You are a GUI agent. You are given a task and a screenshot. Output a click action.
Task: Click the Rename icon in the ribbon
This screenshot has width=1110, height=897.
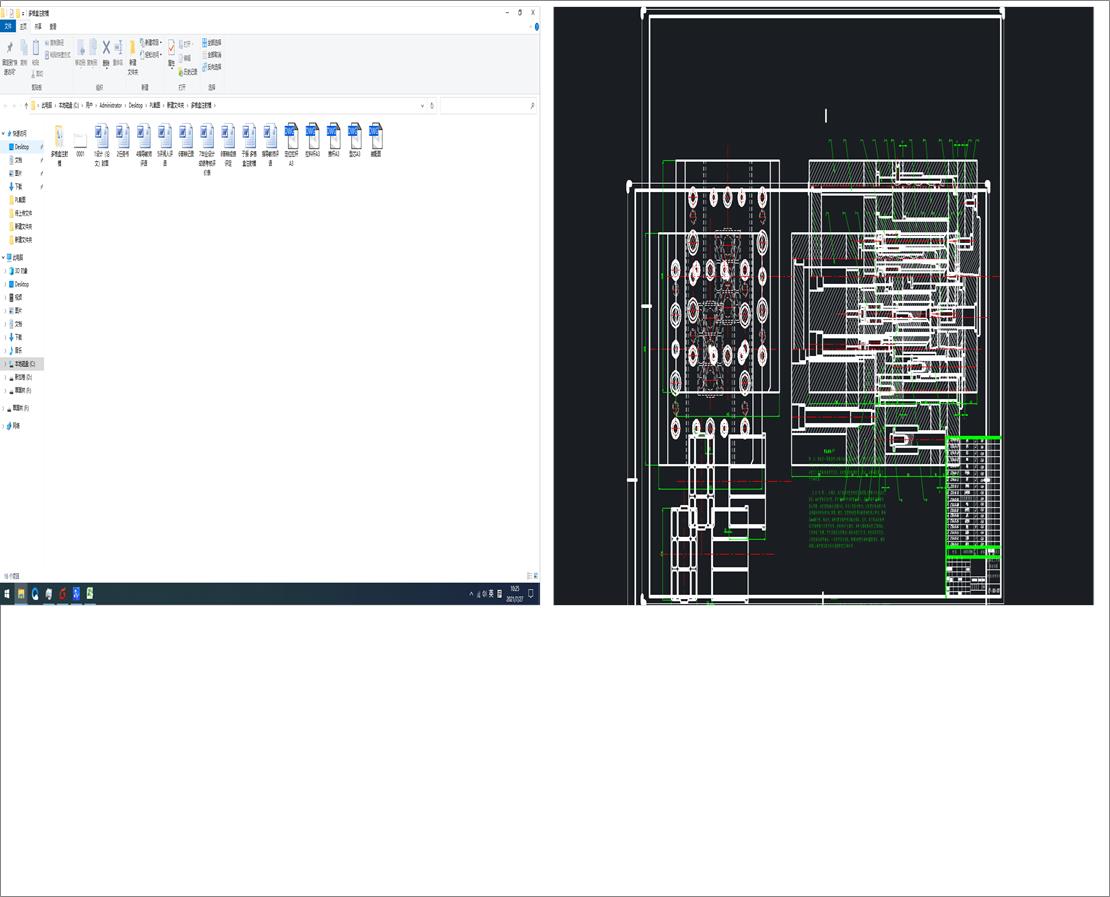pos(118,49)
